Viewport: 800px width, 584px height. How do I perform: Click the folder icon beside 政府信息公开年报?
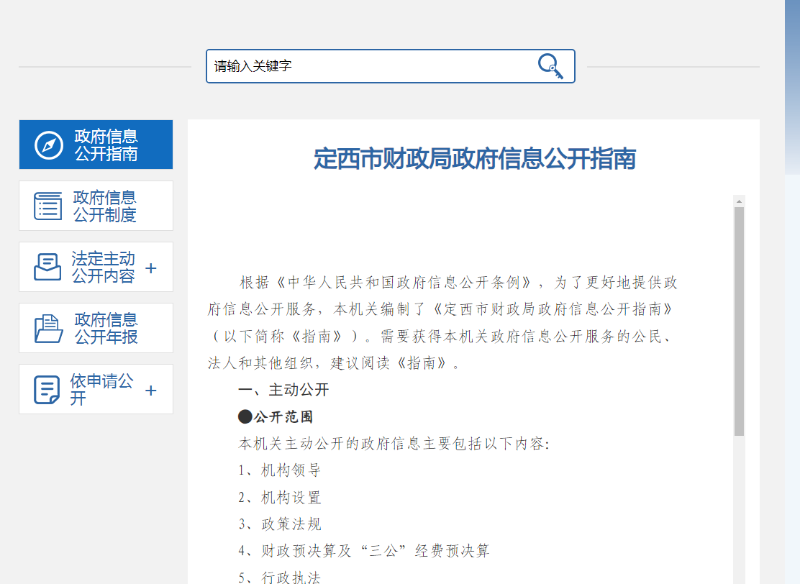point(48,328)
